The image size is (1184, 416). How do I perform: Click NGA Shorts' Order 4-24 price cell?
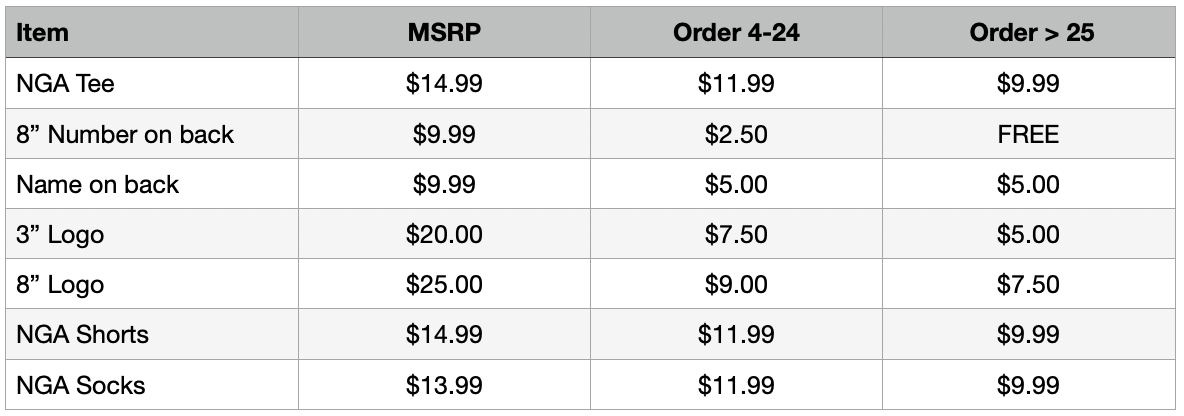click(735, 335)
